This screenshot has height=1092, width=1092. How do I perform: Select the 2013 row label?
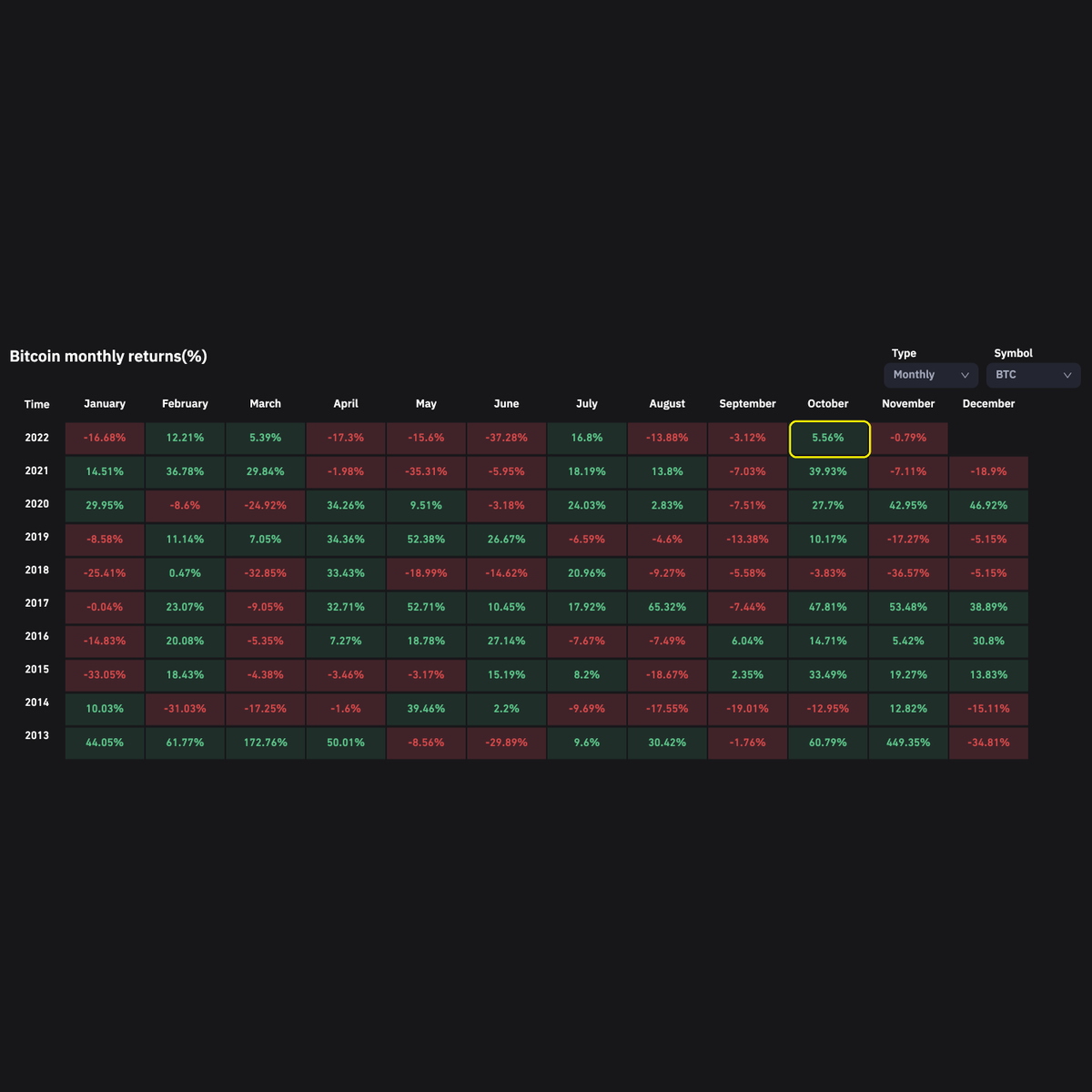coord(37,735)
